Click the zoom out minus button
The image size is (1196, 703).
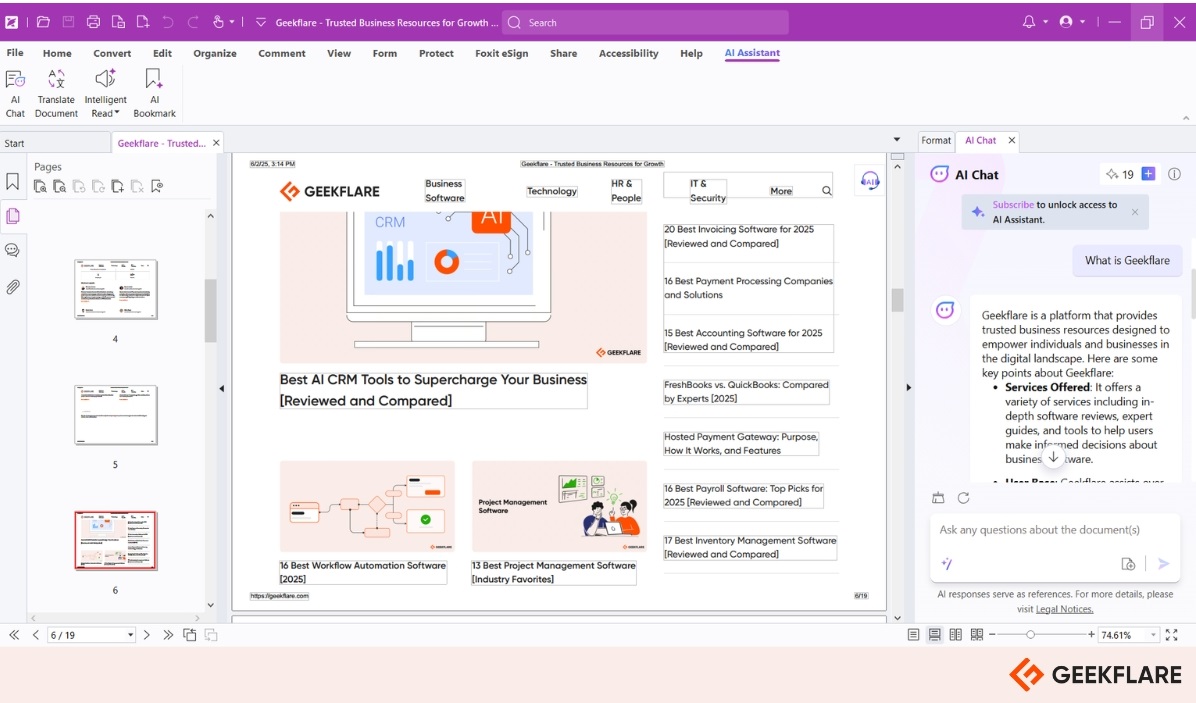click(x=992, y=634)
